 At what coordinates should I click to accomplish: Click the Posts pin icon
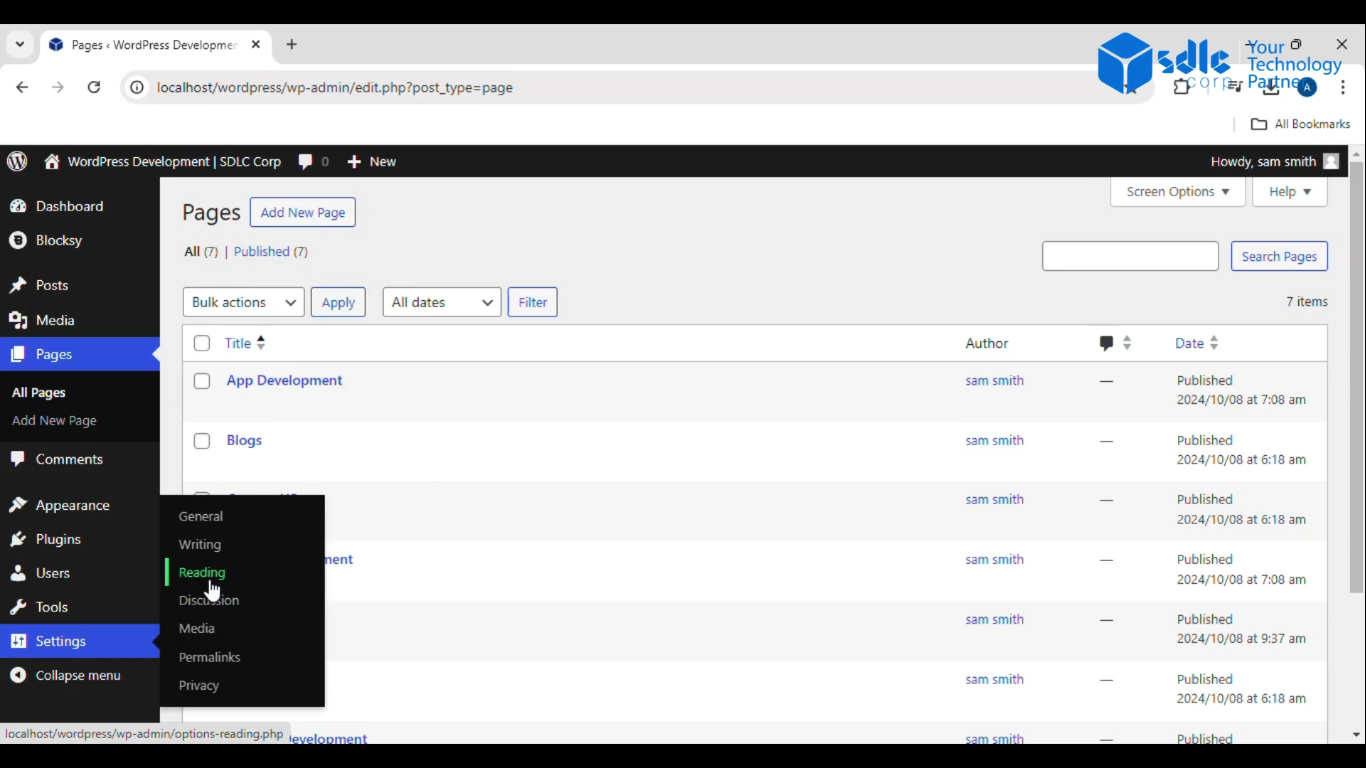[18, 285]
